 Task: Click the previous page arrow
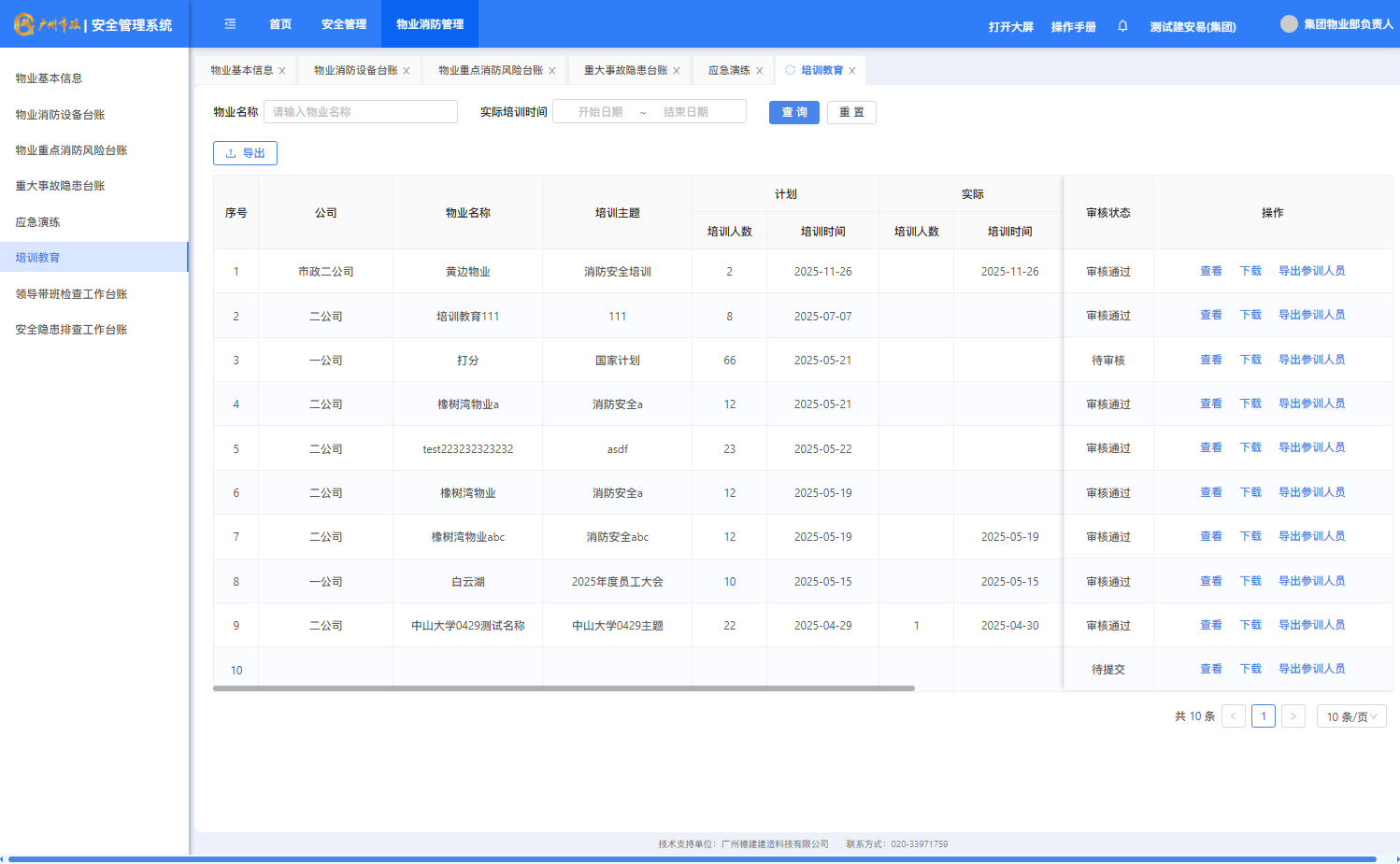[x=1234, y=716]
